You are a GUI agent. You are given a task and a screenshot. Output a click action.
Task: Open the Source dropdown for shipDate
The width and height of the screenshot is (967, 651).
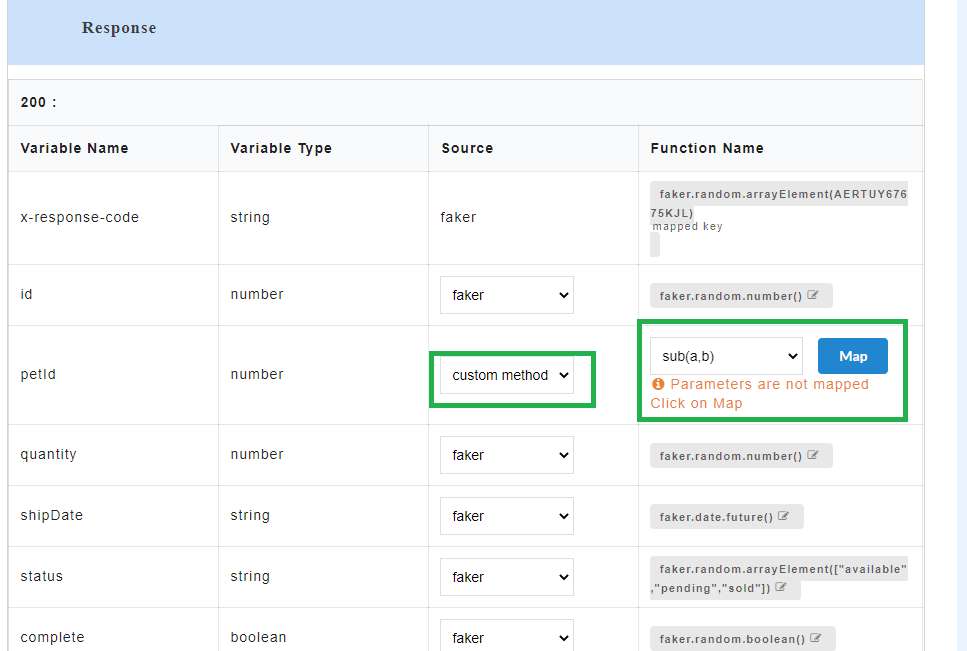point(507,516)
